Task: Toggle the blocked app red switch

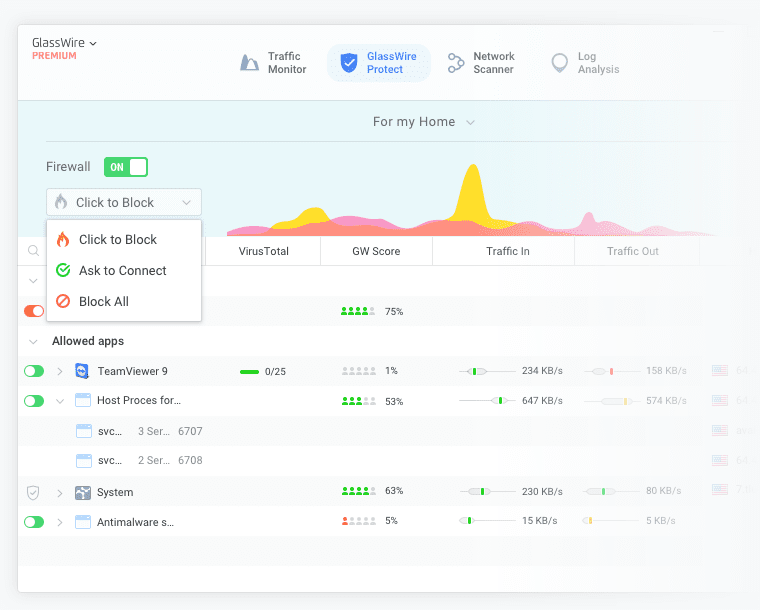Action: pos(34,311)
